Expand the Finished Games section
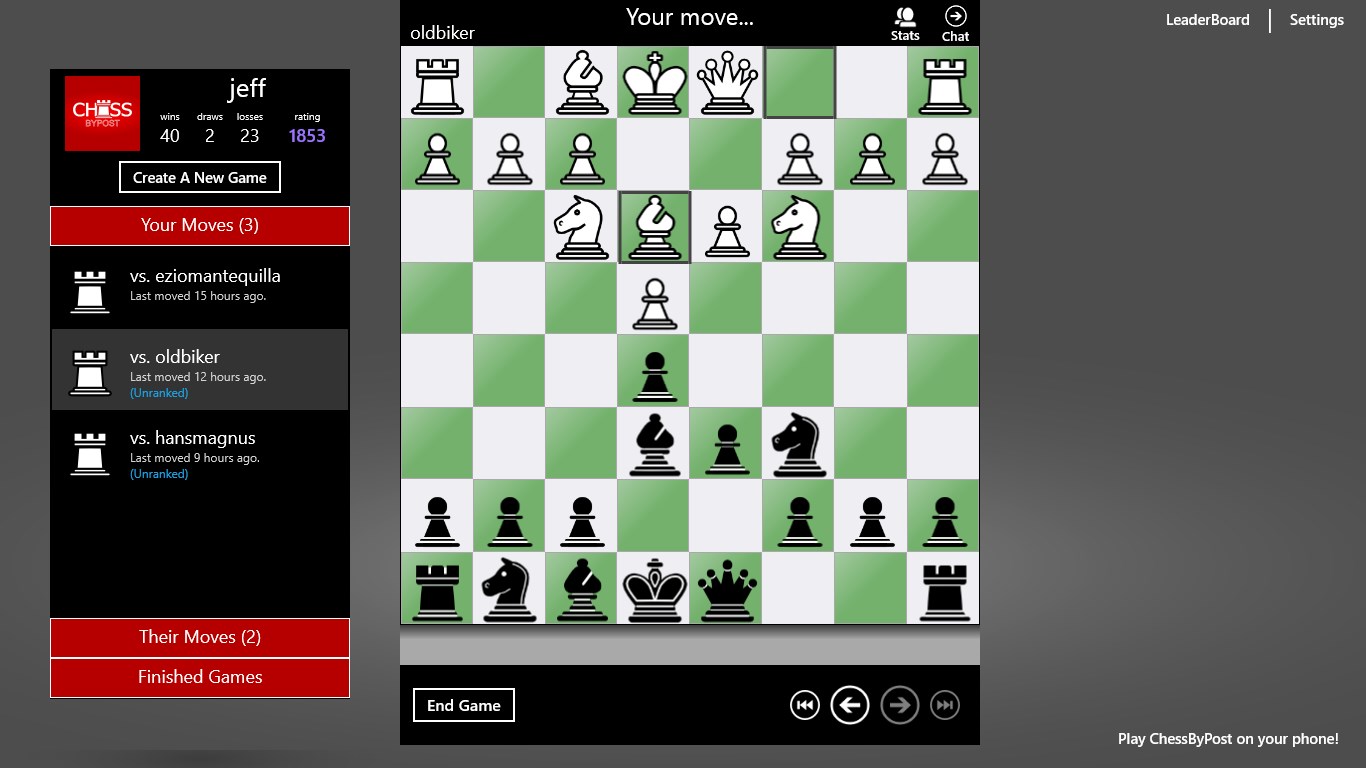The image size is (1366, 768). [x=200, y=678]
